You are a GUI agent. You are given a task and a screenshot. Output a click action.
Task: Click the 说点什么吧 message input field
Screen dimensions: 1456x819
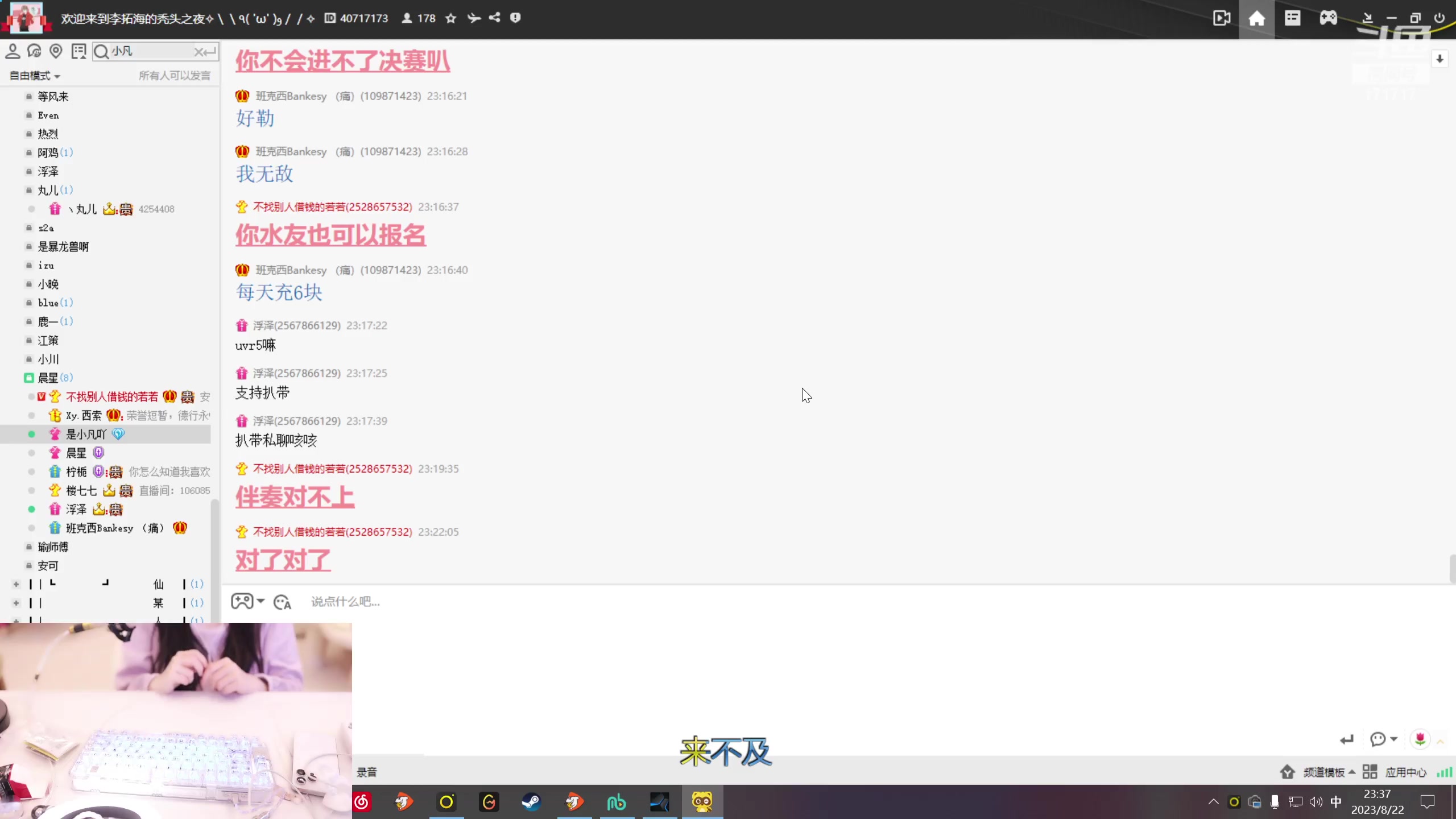click(x=345, y=601)
